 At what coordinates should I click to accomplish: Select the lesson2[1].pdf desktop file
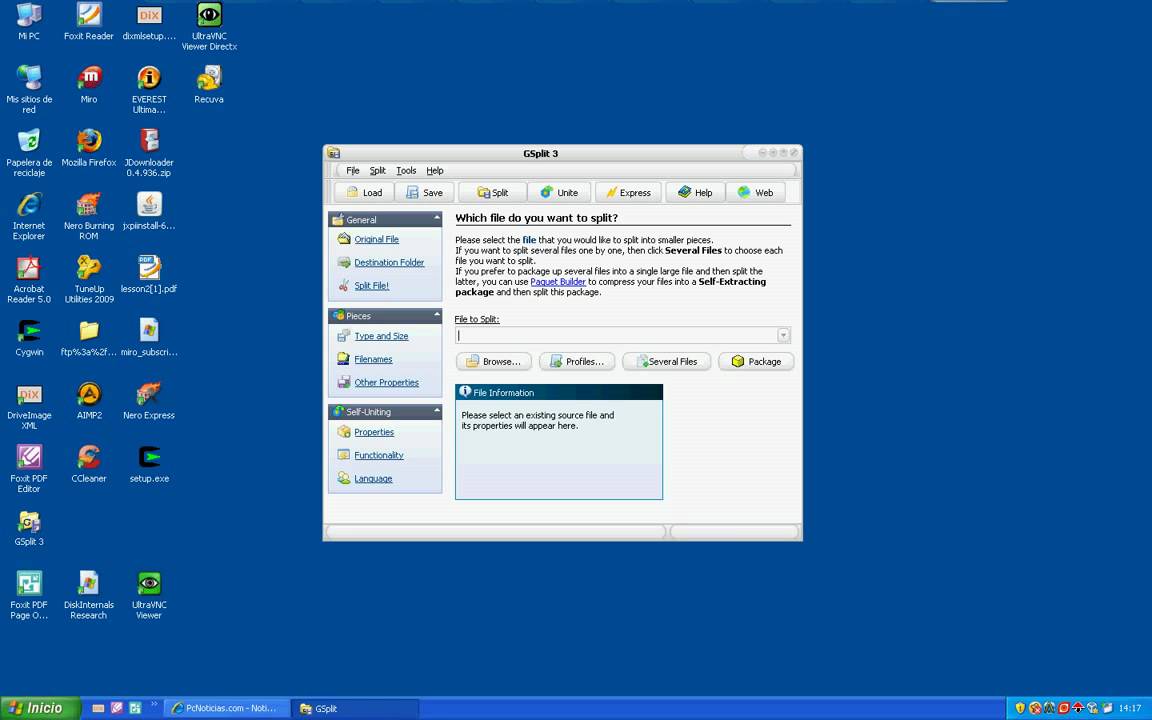coord(149,275)
